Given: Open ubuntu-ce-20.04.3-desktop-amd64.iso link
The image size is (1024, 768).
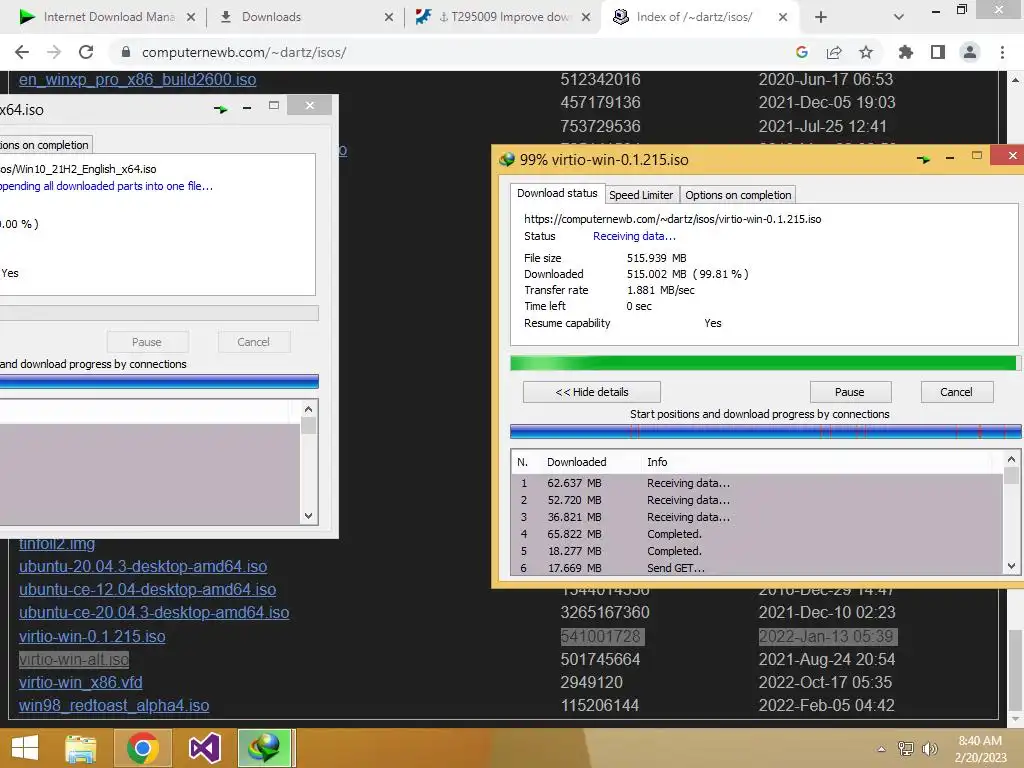Looking at the screenshot, I should 154,613.
